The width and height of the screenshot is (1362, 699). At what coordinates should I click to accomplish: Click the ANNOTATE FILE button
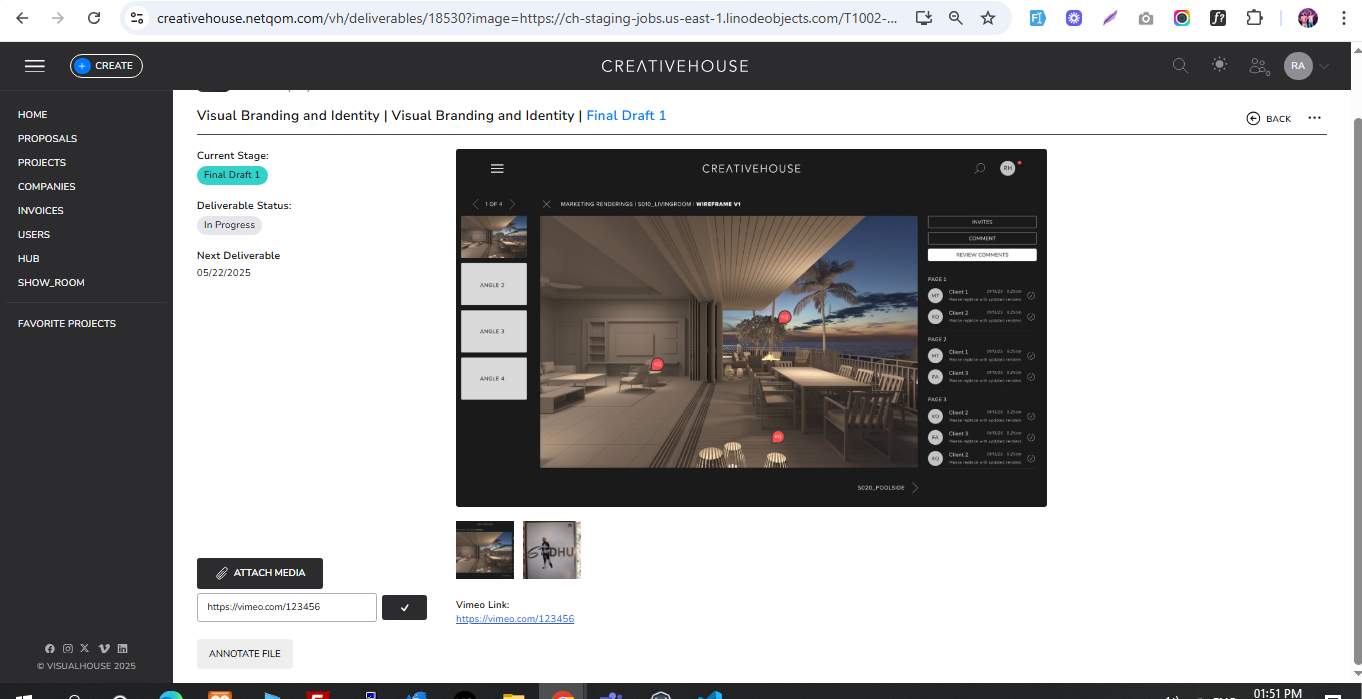coord(245,654)
